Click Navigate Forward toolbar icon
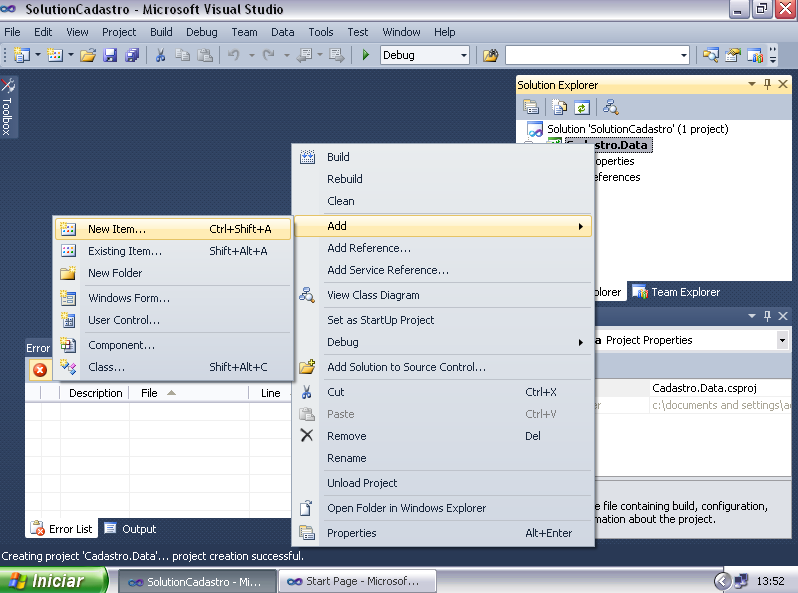The image size is (798, 593). [336, 55]
